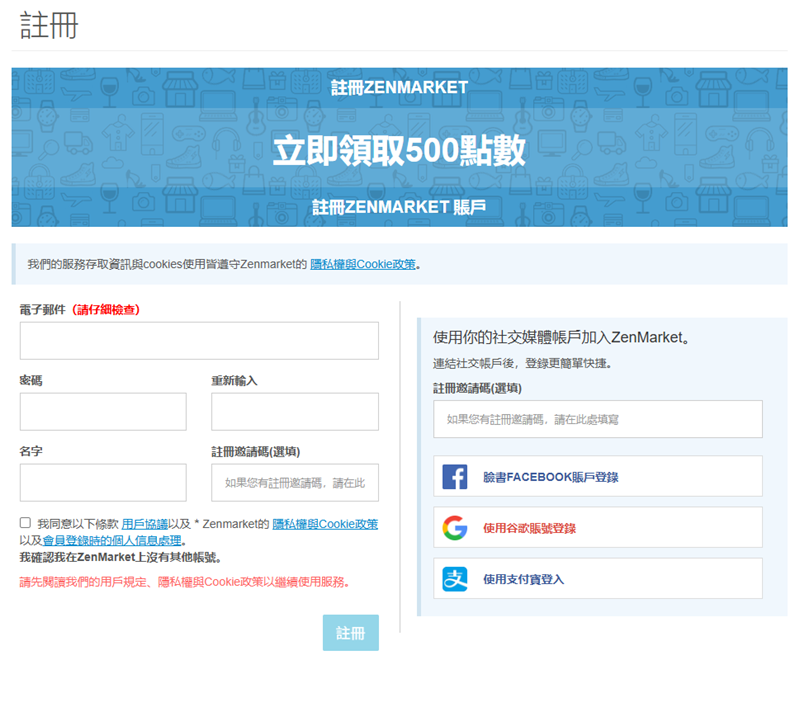
Task: Open the 用戶協議 link
Action: (145, 524)
